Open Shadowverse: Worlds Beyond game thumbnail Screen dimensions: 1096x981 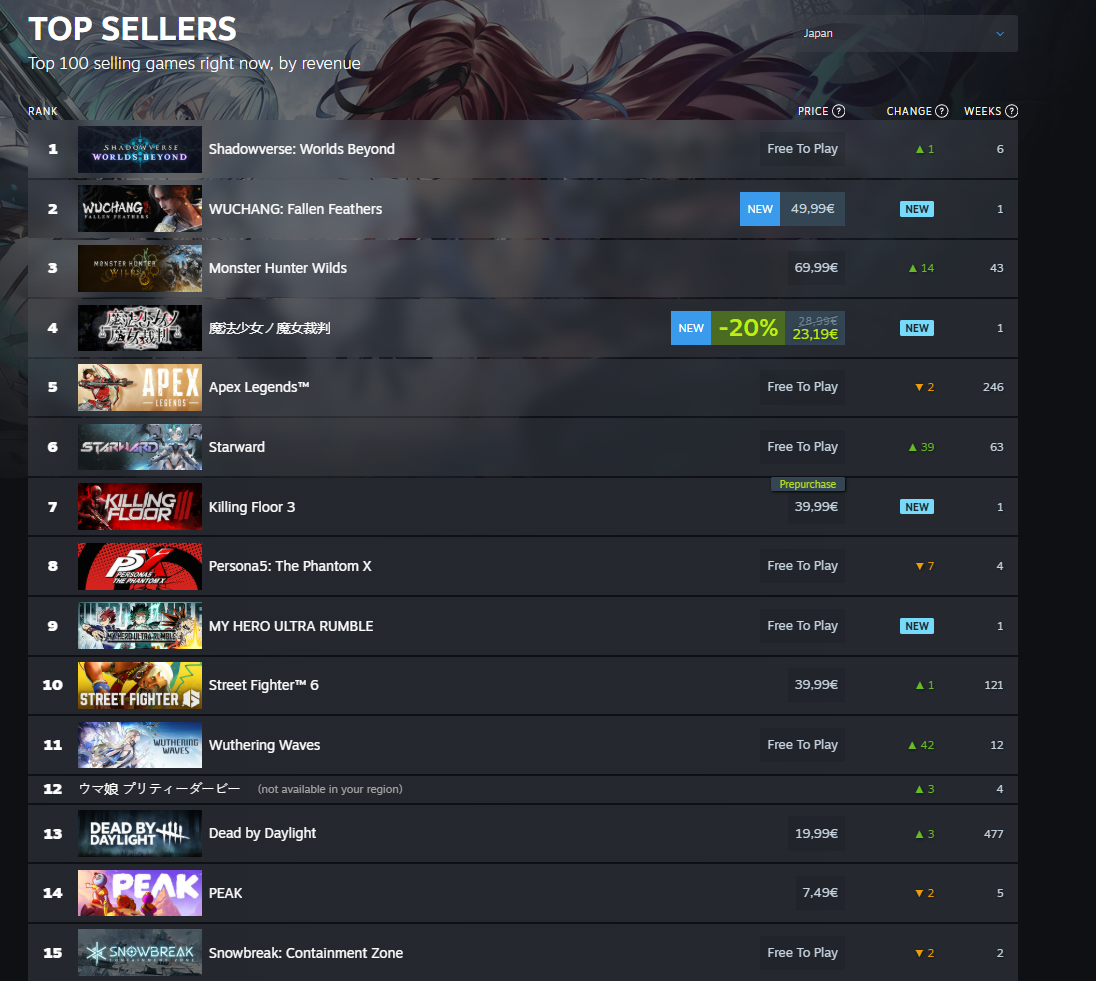click(140, 149)
